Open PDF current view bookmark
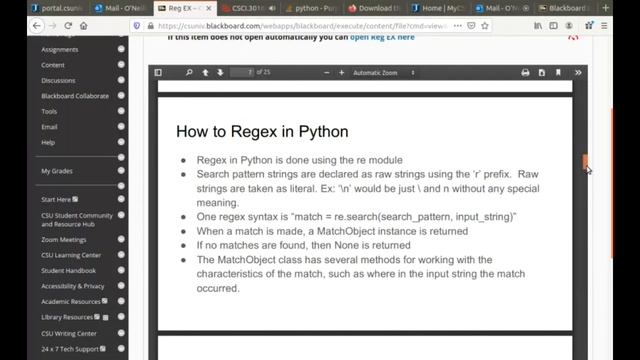Viewport: 640px width, 360px height. click(558, 73)
